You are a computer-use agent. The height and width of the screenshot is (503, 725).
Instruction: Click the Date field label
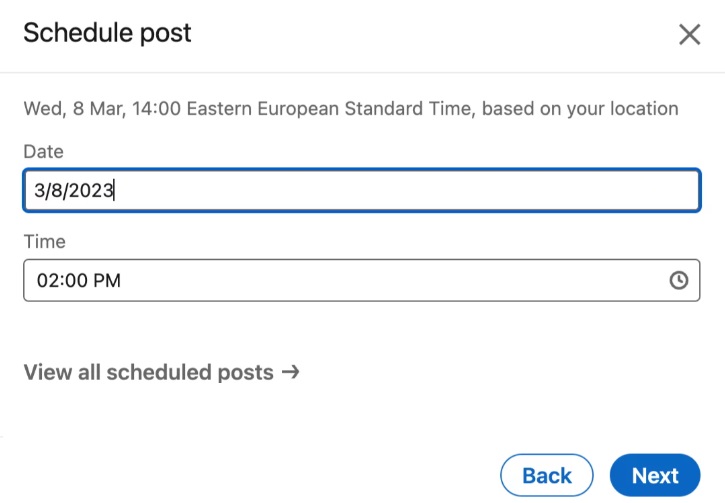[43, 152]
